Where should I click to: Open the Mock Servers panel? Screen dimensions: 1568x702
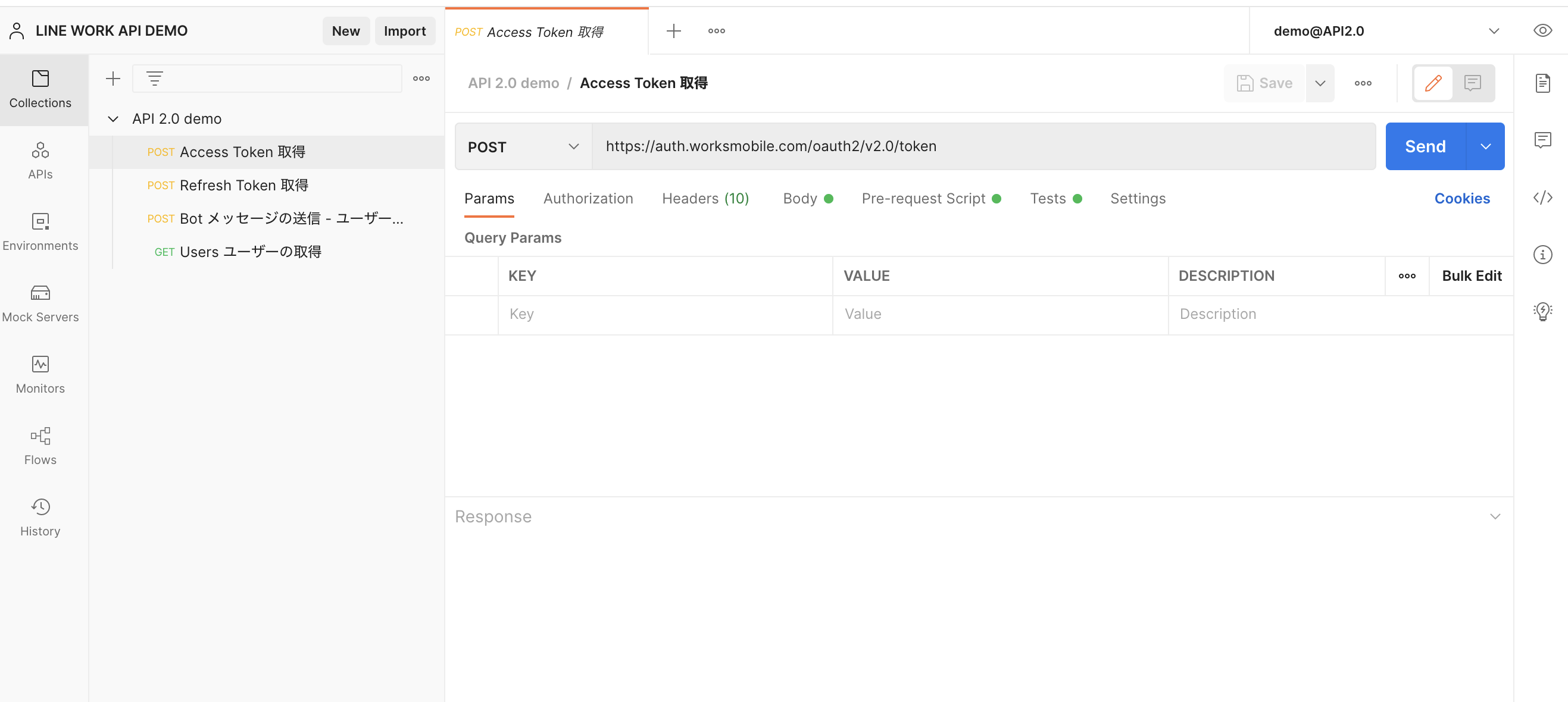[x=40, y=302]
